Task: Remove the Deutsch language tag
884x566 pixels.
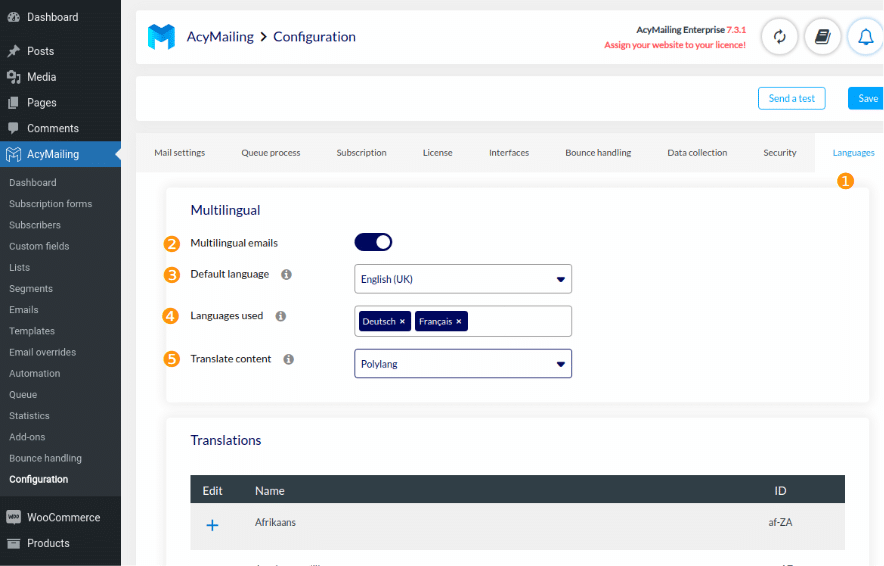Action: (x=403, y=321)
